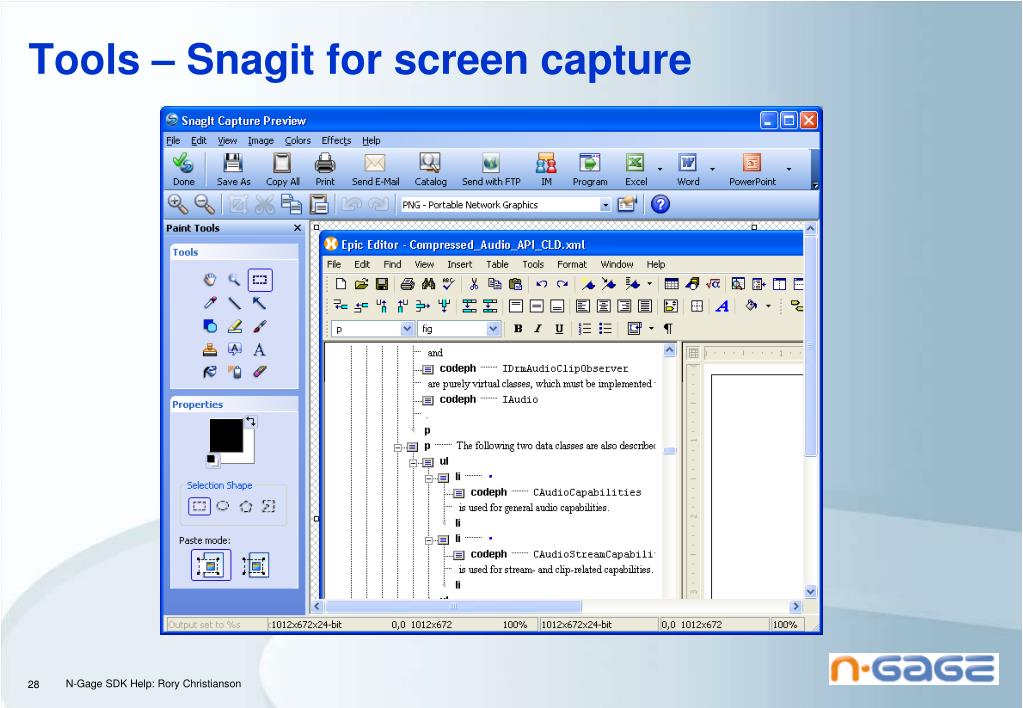Open the SnagIt Colors menu
Viewport: 1023px width, 708px height.
point(298,140)
